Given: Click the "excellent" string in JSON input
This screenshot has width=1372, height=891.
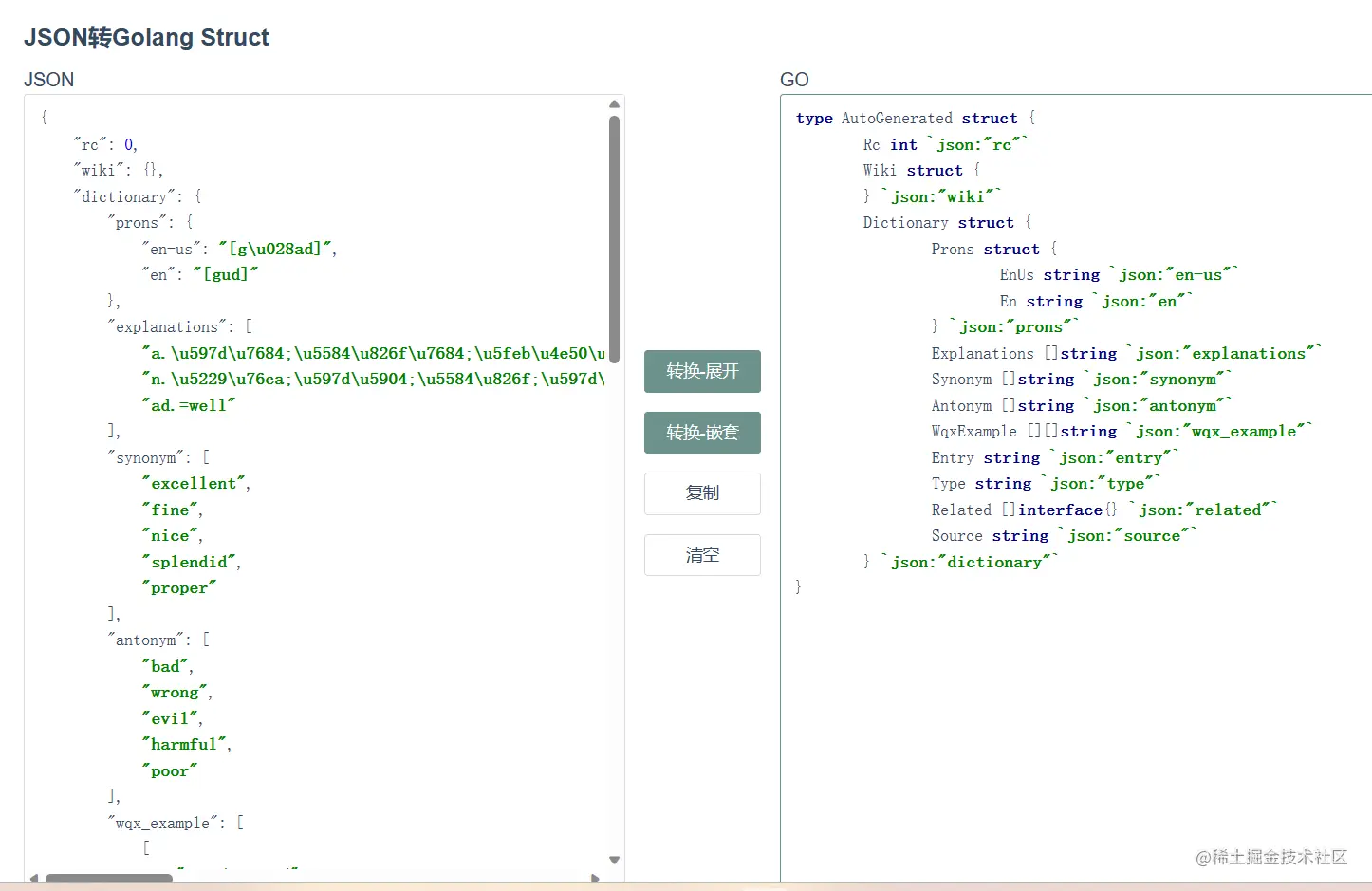Looking at the screenshot, I should click(x=194, y=484).
